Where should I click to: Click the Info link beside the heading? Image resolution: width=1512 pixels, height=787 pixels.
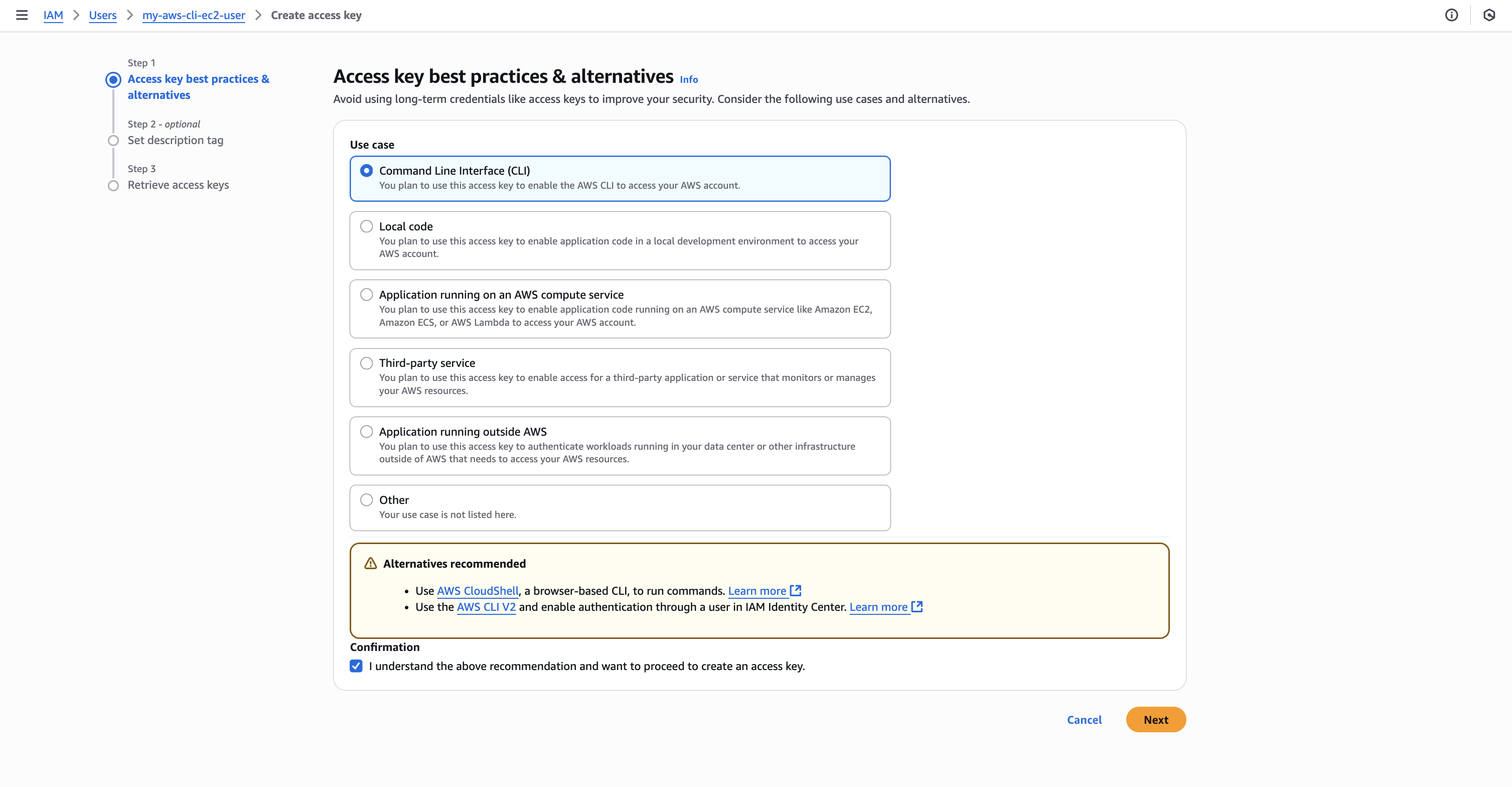pos(688,79)
